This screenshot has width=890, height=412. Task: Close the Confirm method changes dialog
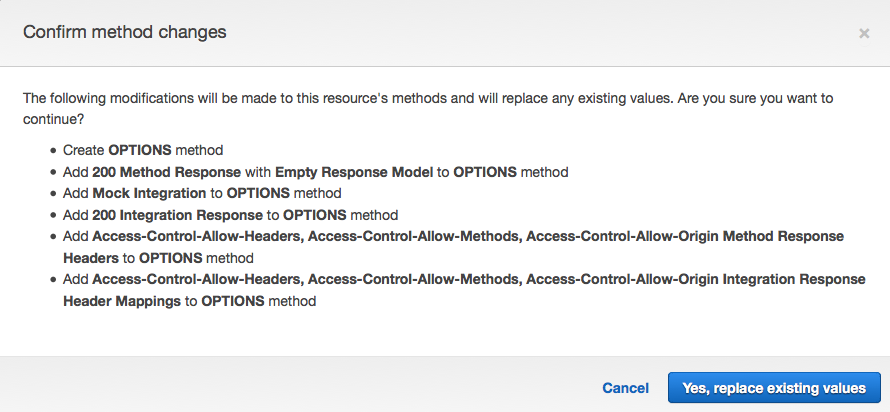(864, 33)
